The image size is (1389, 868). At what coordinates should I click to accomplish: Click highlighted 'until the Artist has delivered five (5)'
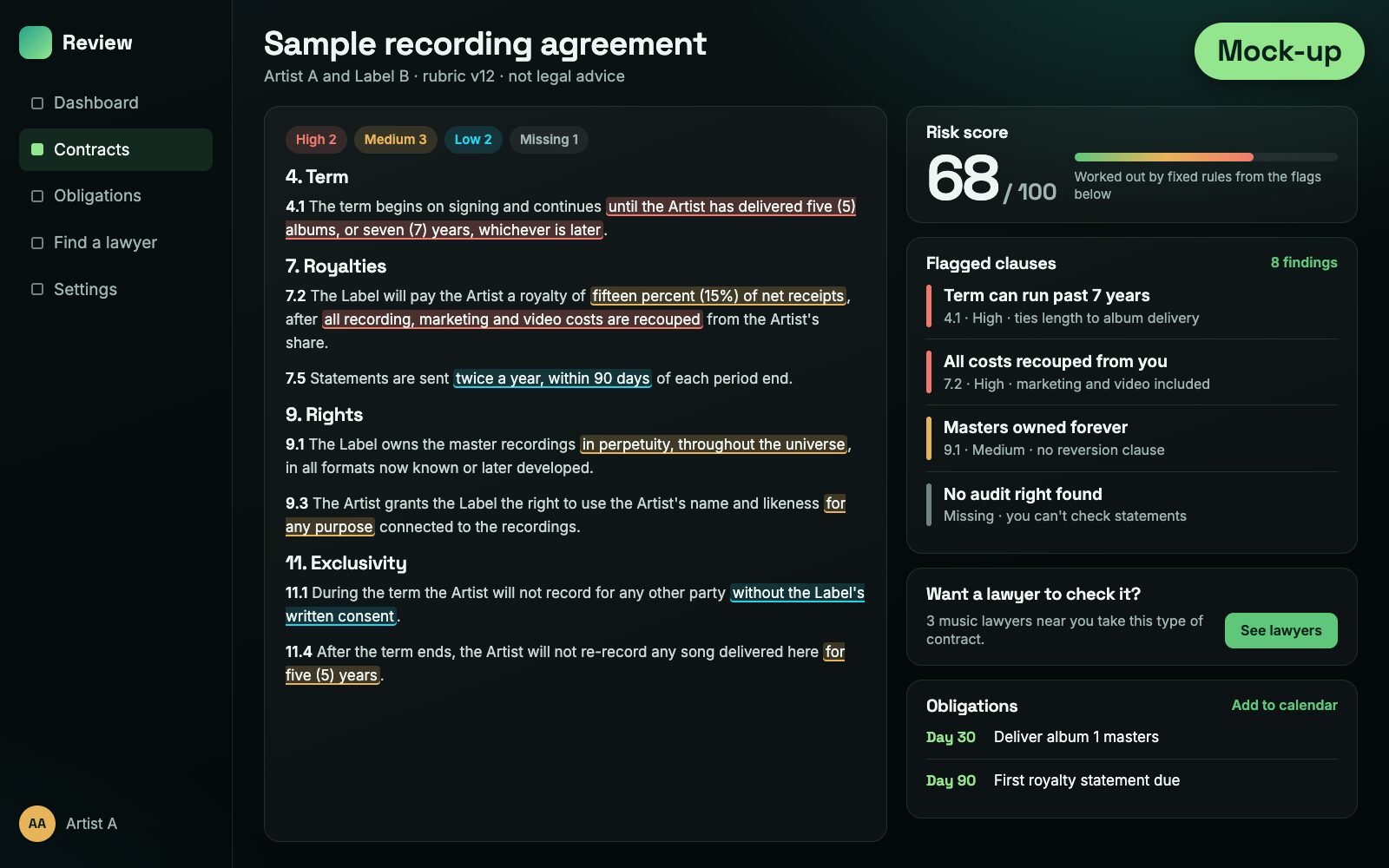tap(731, 207)
